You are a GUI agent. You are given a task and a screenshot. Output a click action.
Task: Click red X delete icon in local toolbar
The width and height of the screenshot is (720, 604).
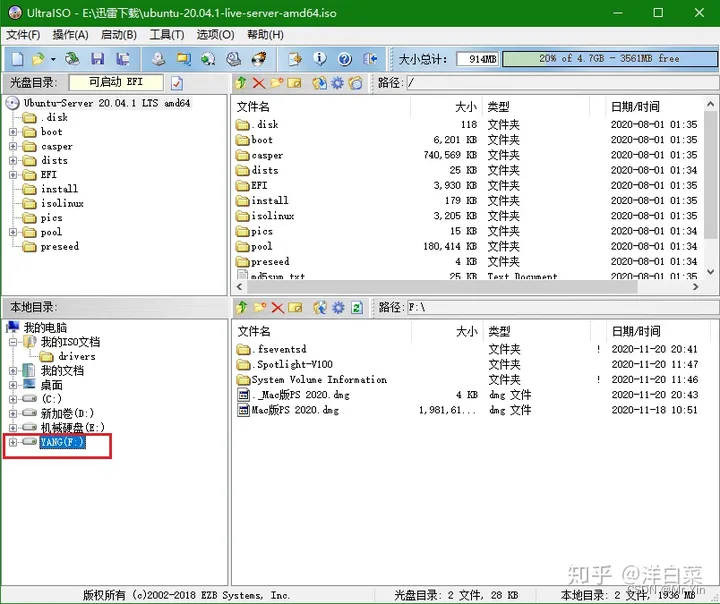pyautogui.click(x=277, y=307)
